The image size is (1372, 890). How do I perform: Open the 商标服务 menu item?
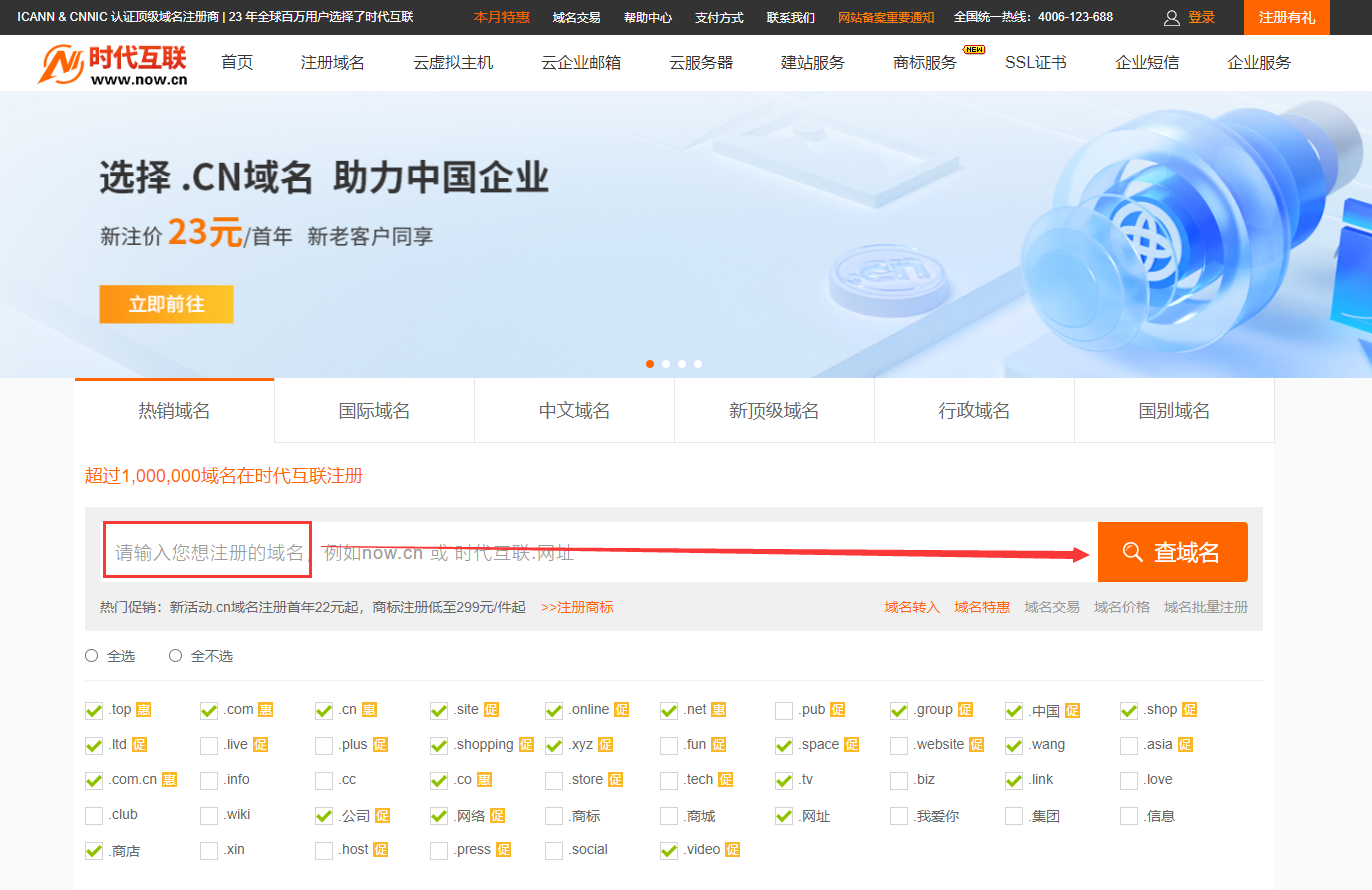coord(925,62)
